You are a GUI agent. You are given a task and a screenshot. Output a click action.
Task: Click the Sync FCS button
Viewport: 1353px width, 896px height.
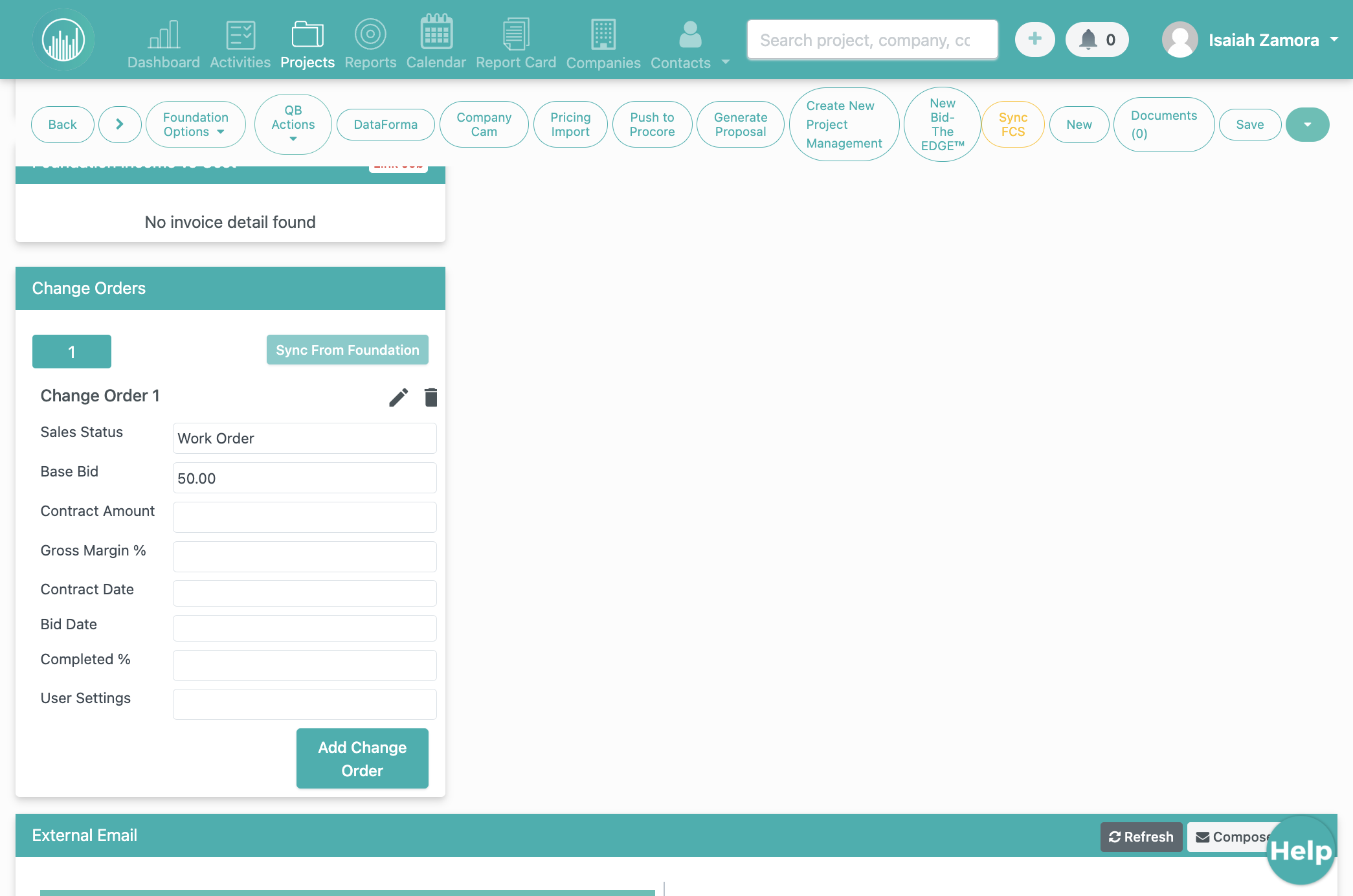(1013, 124)
